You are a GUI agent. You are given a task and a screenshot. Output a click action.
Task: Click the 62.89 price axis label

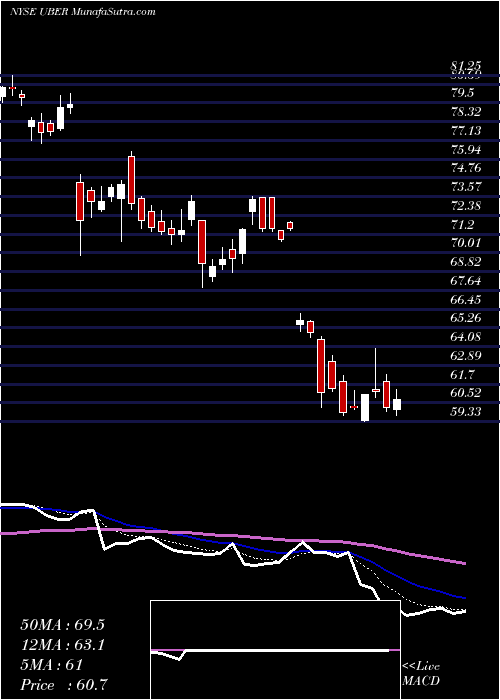466,356
